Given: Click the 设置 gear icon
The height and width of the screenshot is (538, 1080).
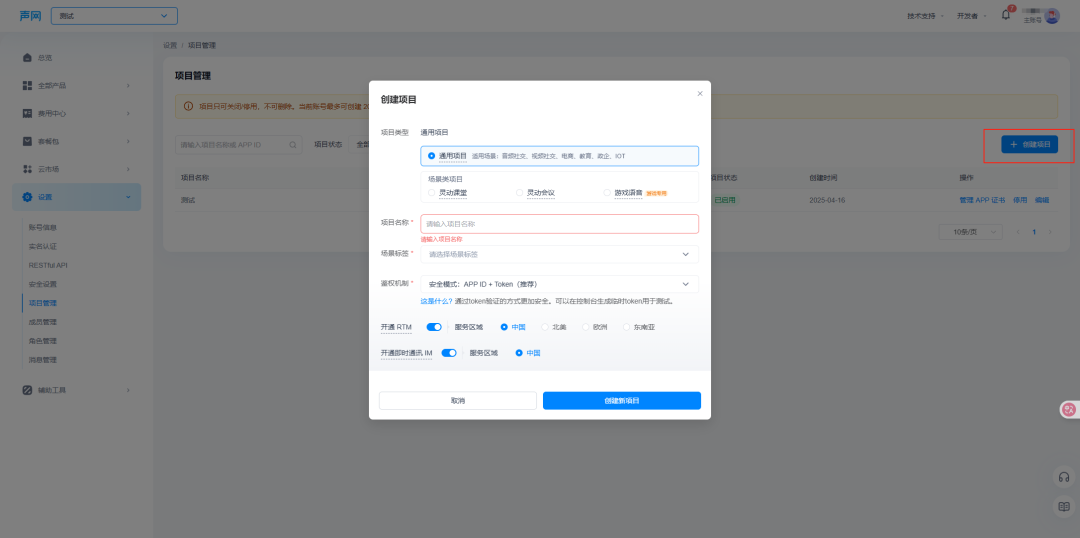Looking at the screenshot, I should pos(28,197).
